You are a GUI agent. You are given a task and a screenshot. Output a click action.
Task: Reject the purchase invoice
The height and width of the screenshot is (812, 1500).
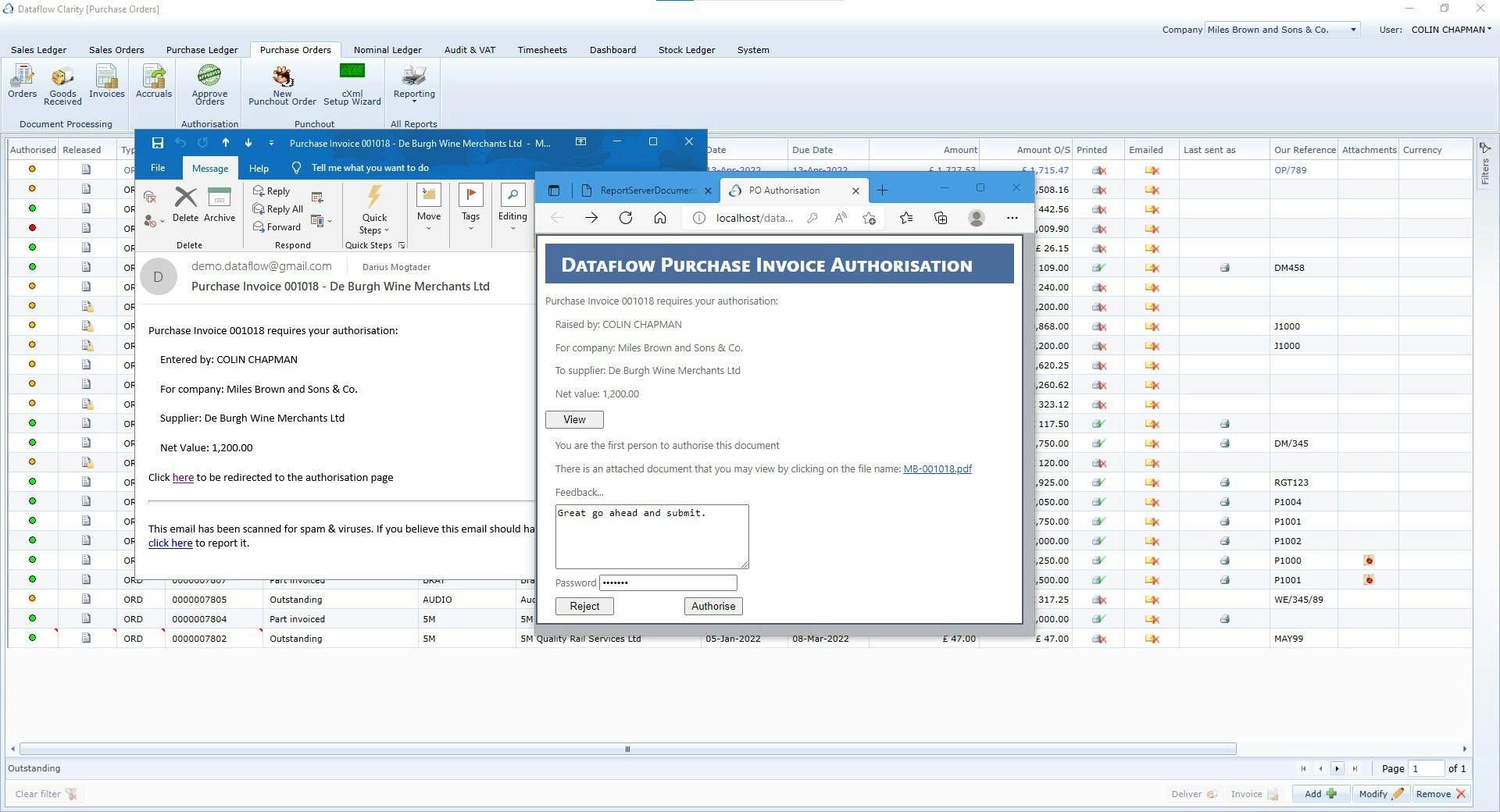coord(584,607)
